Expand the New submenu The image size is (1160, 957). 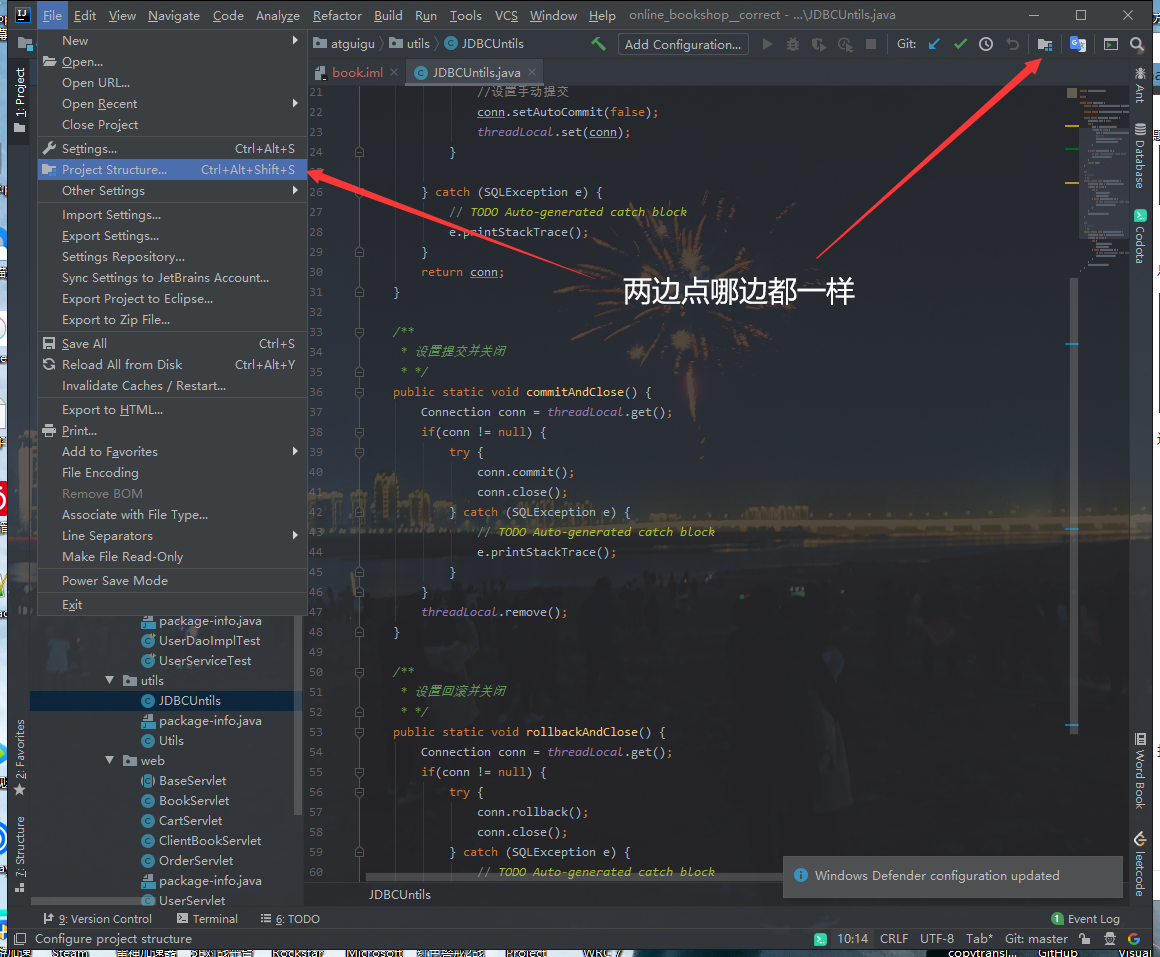(x=172, y=41)
